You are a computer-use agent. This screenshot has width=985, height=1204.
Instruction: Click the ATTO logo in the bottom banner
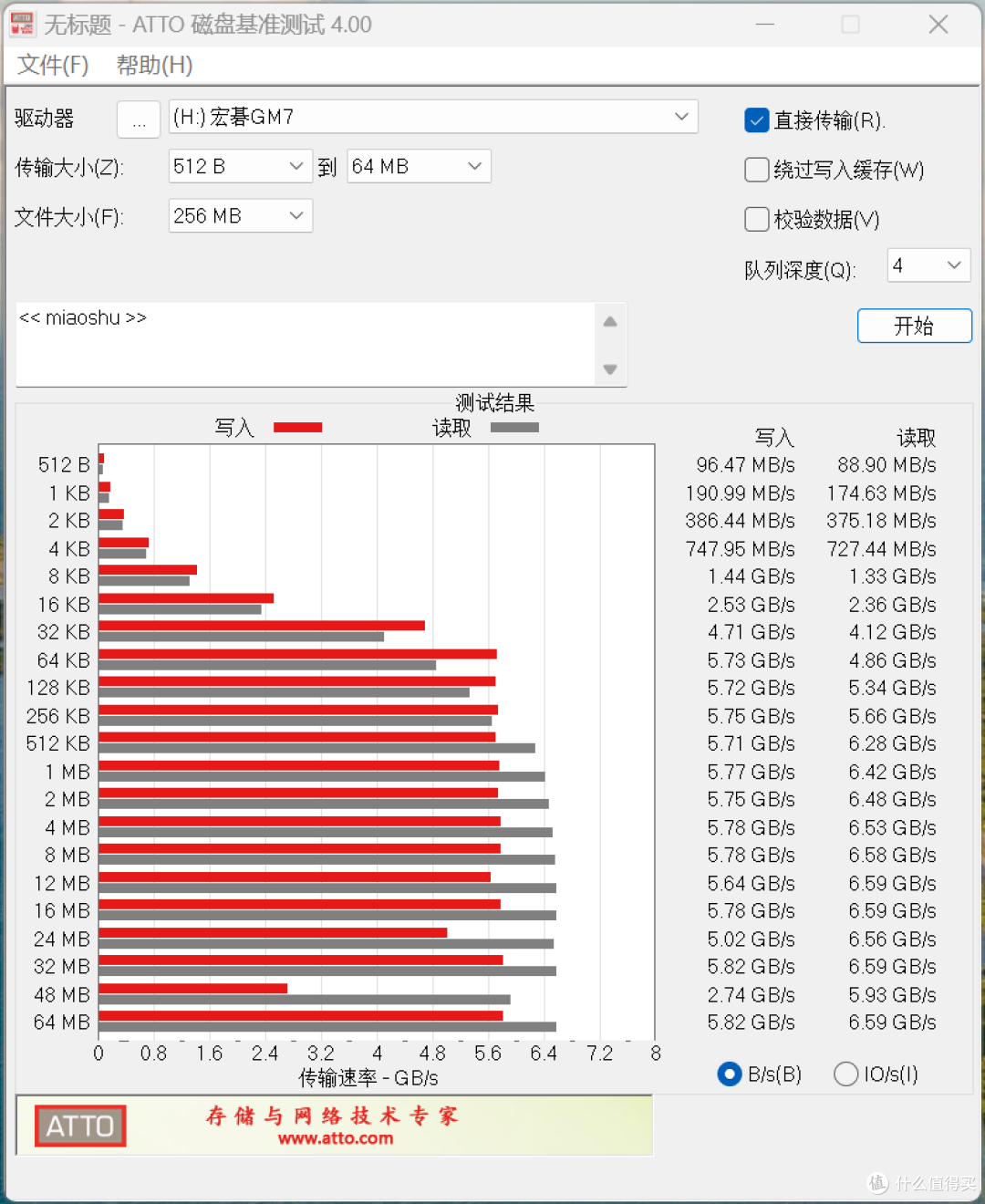[x=78, y=1126]
